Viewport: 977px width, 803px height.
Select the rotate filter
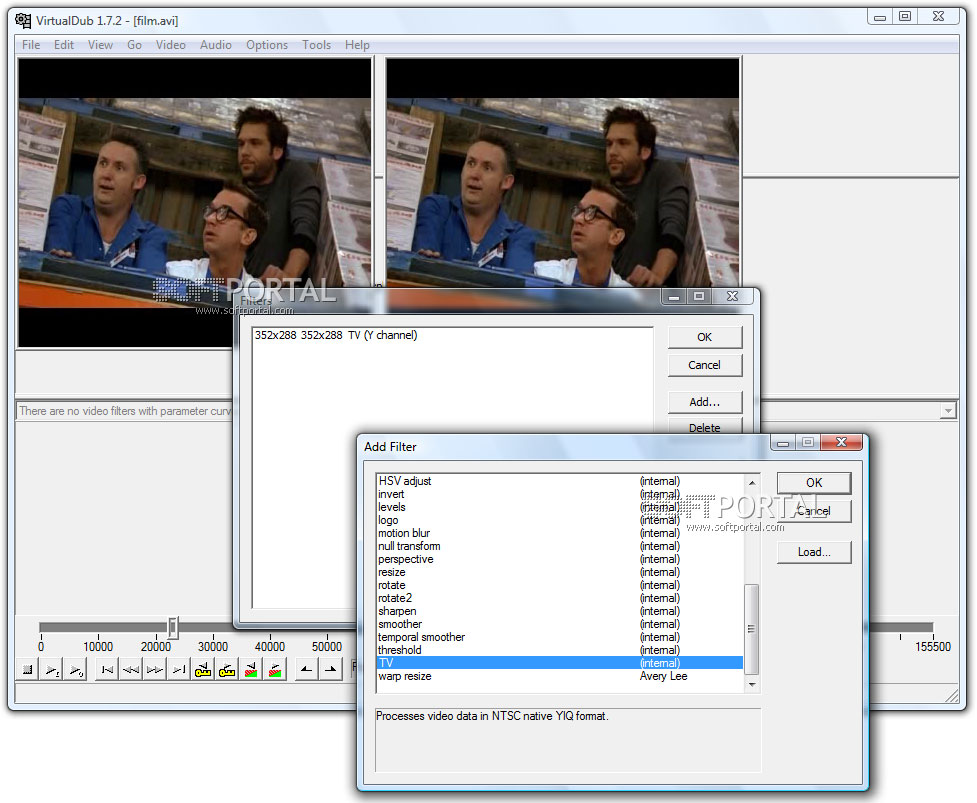(x=560, y=586)
